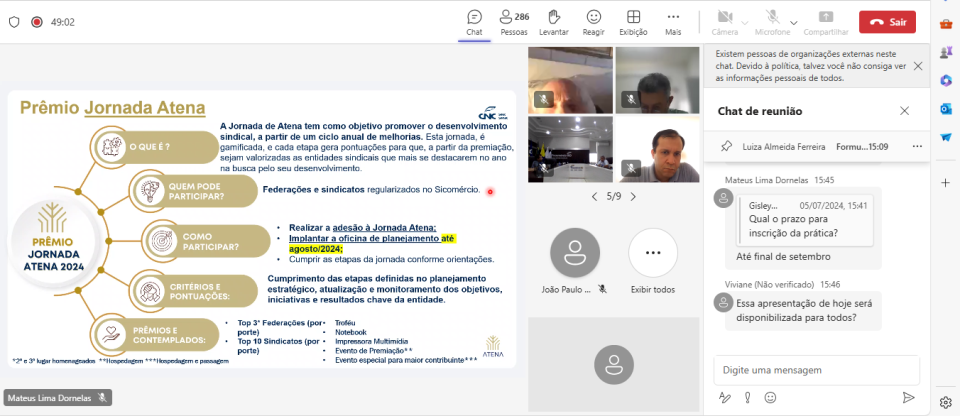This screenshot has height=416, width=960.
Task: Open the emoji picker icon
Action: click(x=770, y=398)
